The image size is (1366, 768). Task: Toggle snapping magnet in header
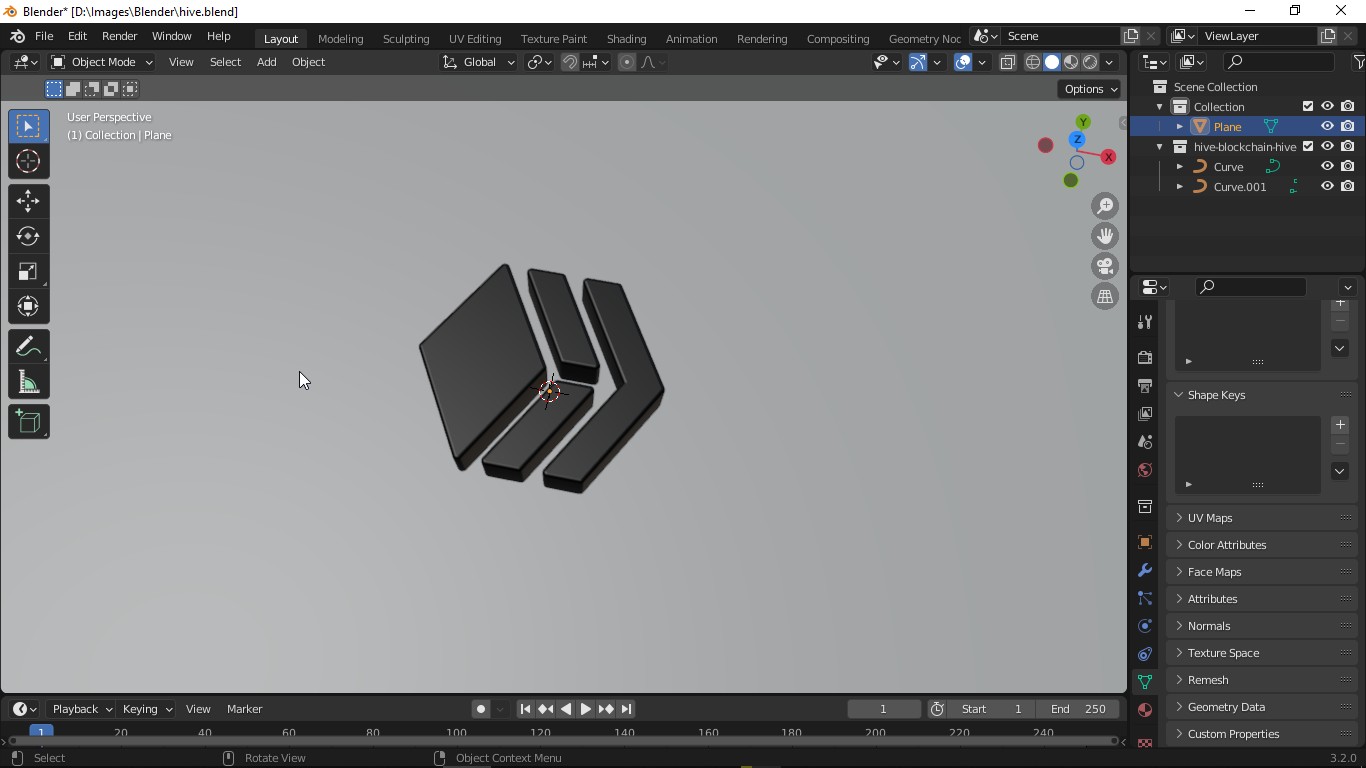click(x=569, y=62)
